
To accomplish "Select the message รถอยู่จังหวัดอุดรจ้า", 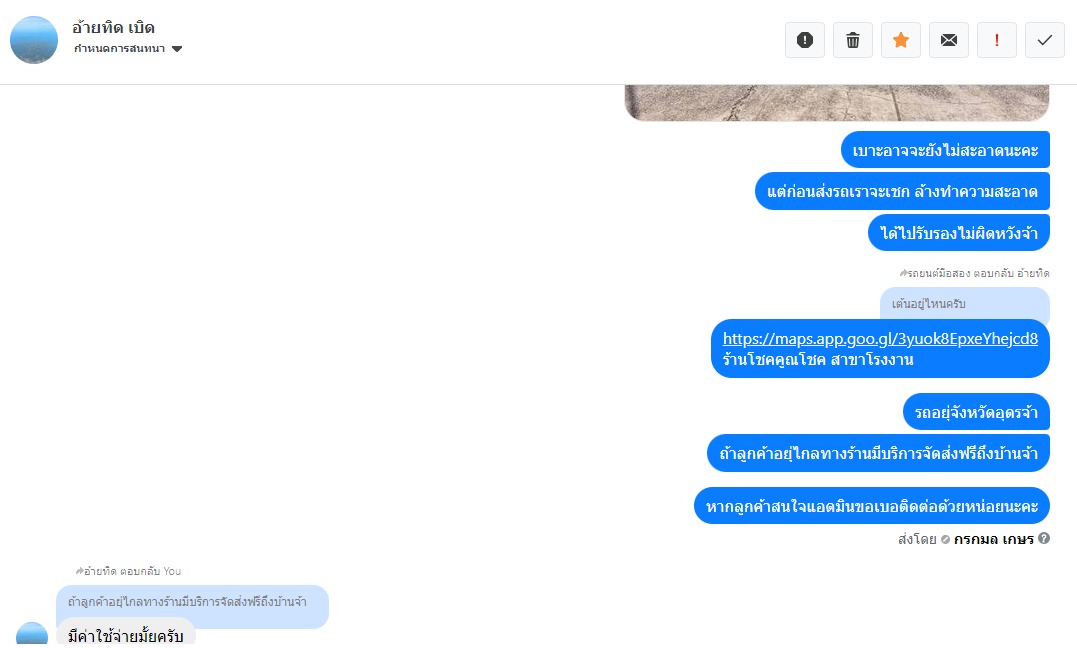I will point(976,412).
